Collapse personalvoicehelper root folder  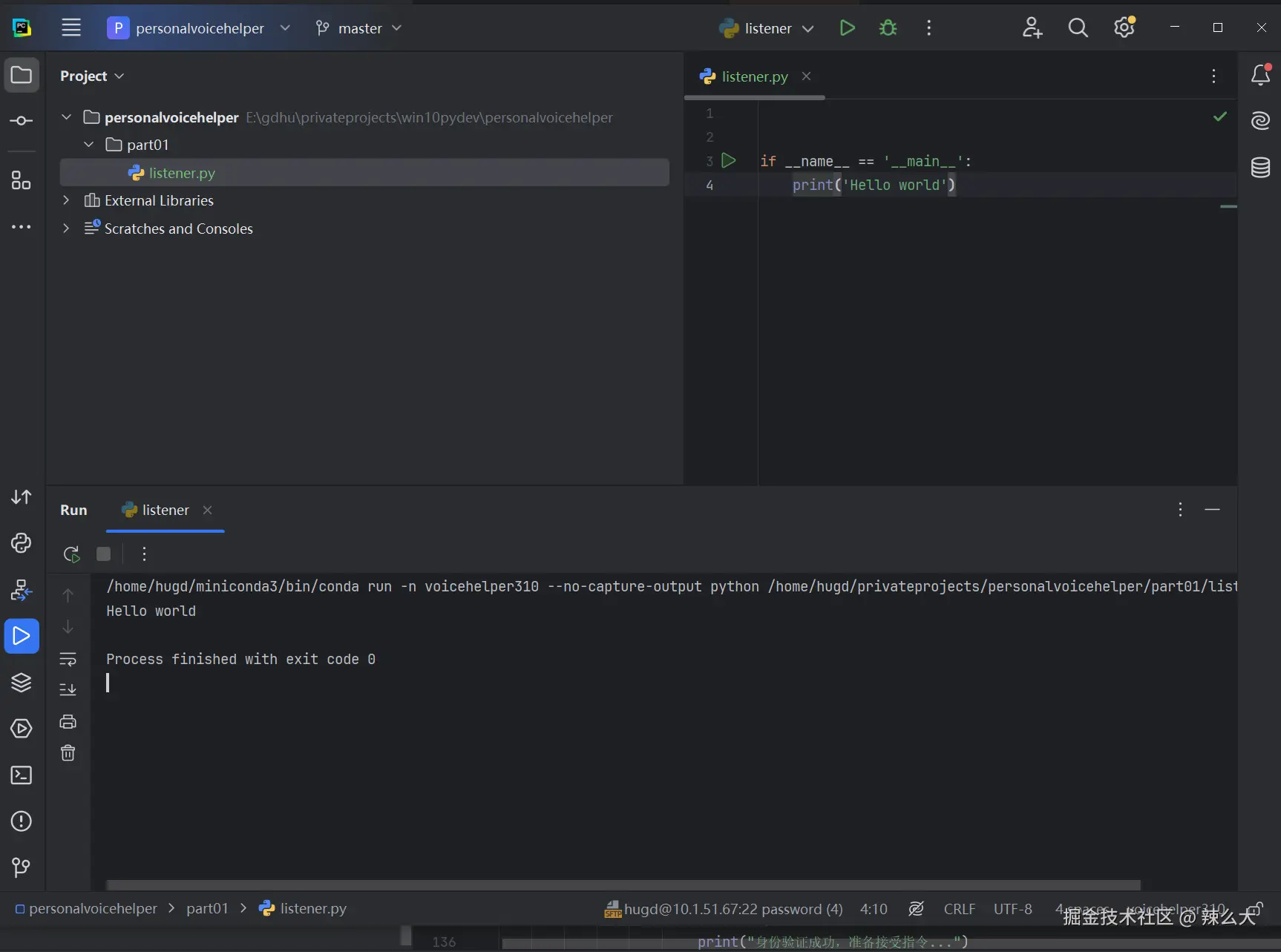click(66, 117)
